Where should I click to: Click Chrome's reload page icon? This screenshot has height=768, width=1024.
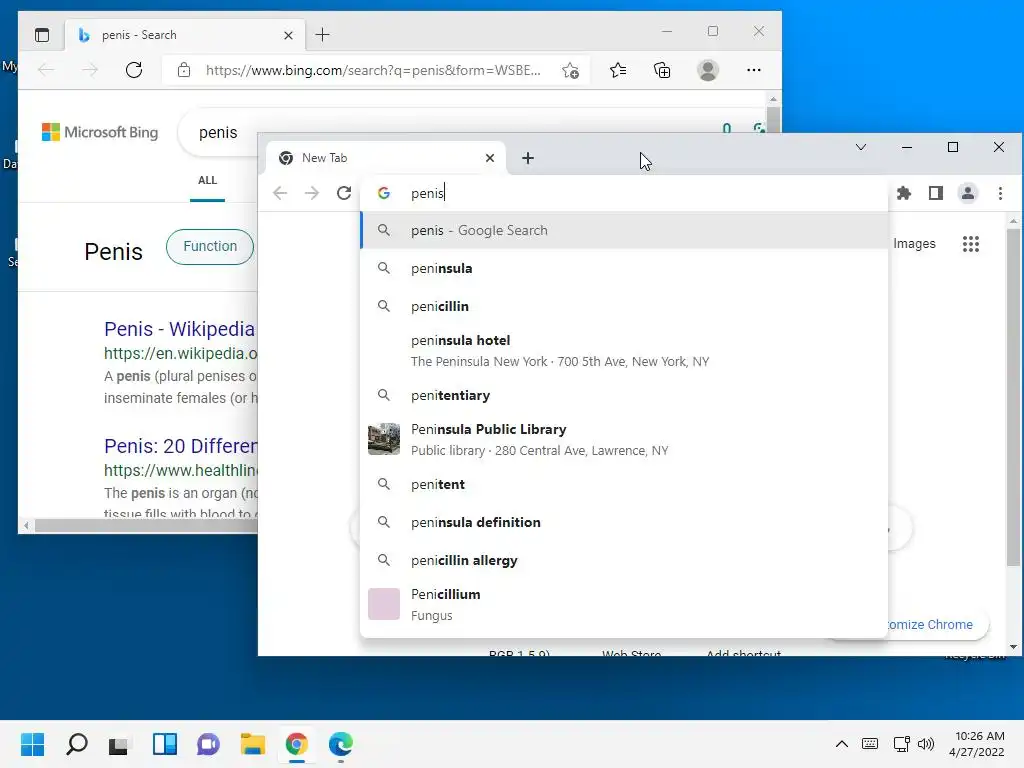point(344,193)
